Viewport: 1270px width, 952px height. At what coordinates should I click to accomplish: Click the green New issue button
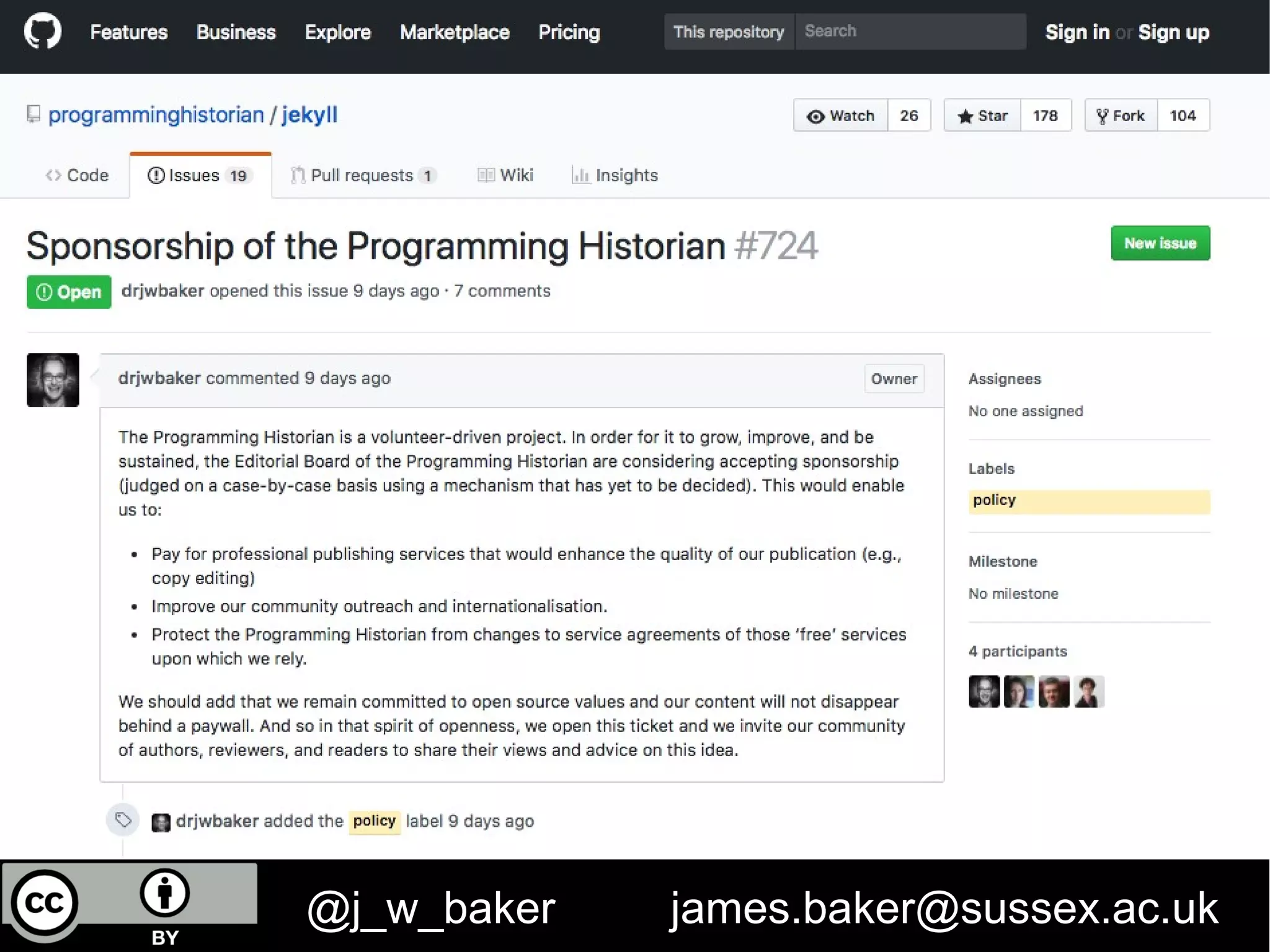pos(1160,243)
